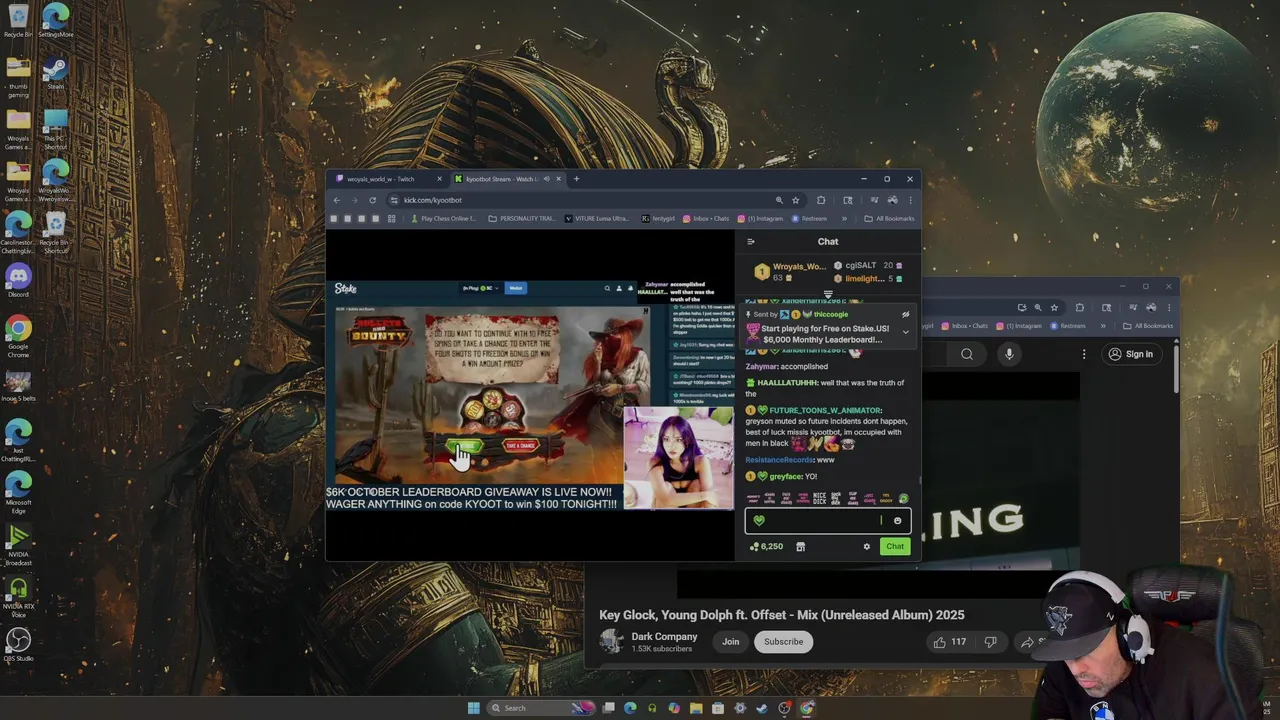Open NVIDIA Broadcast desktop shortcut
Screen dimensions: 1280x720
tap(18, 545)
